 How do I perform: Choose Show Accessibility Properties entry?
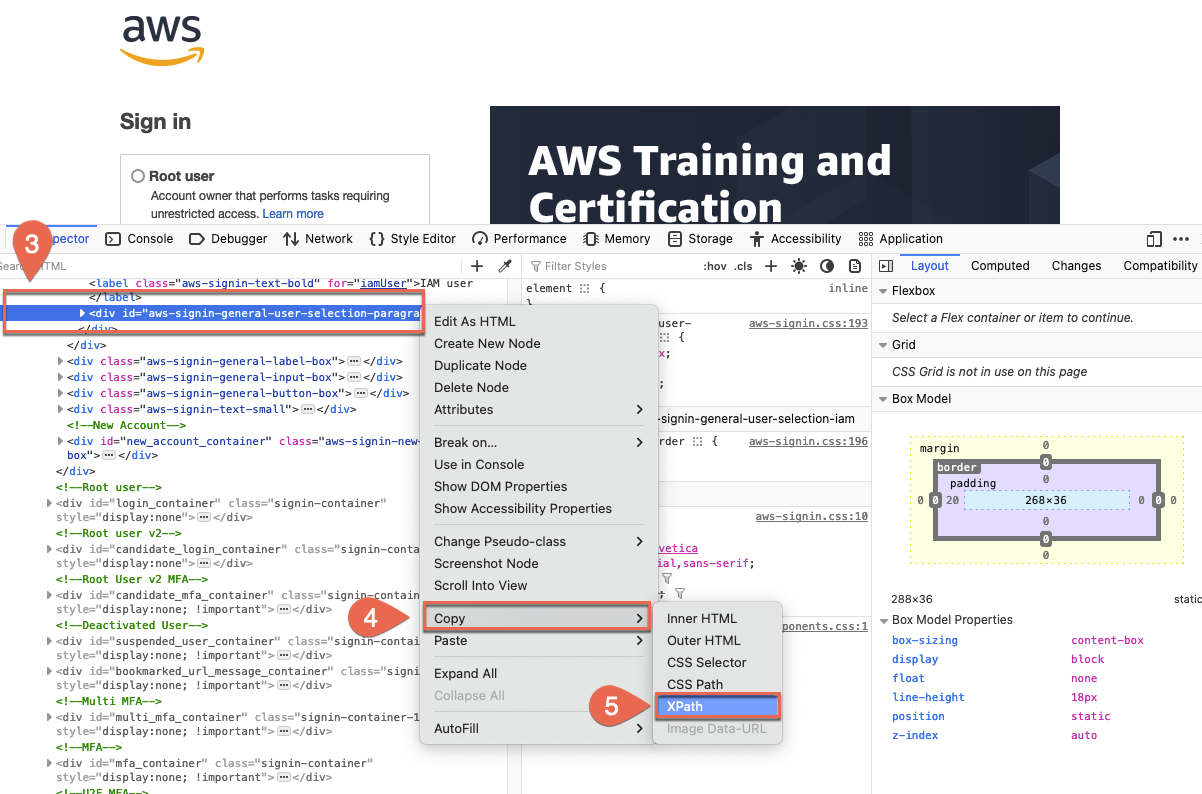(539, 508)
